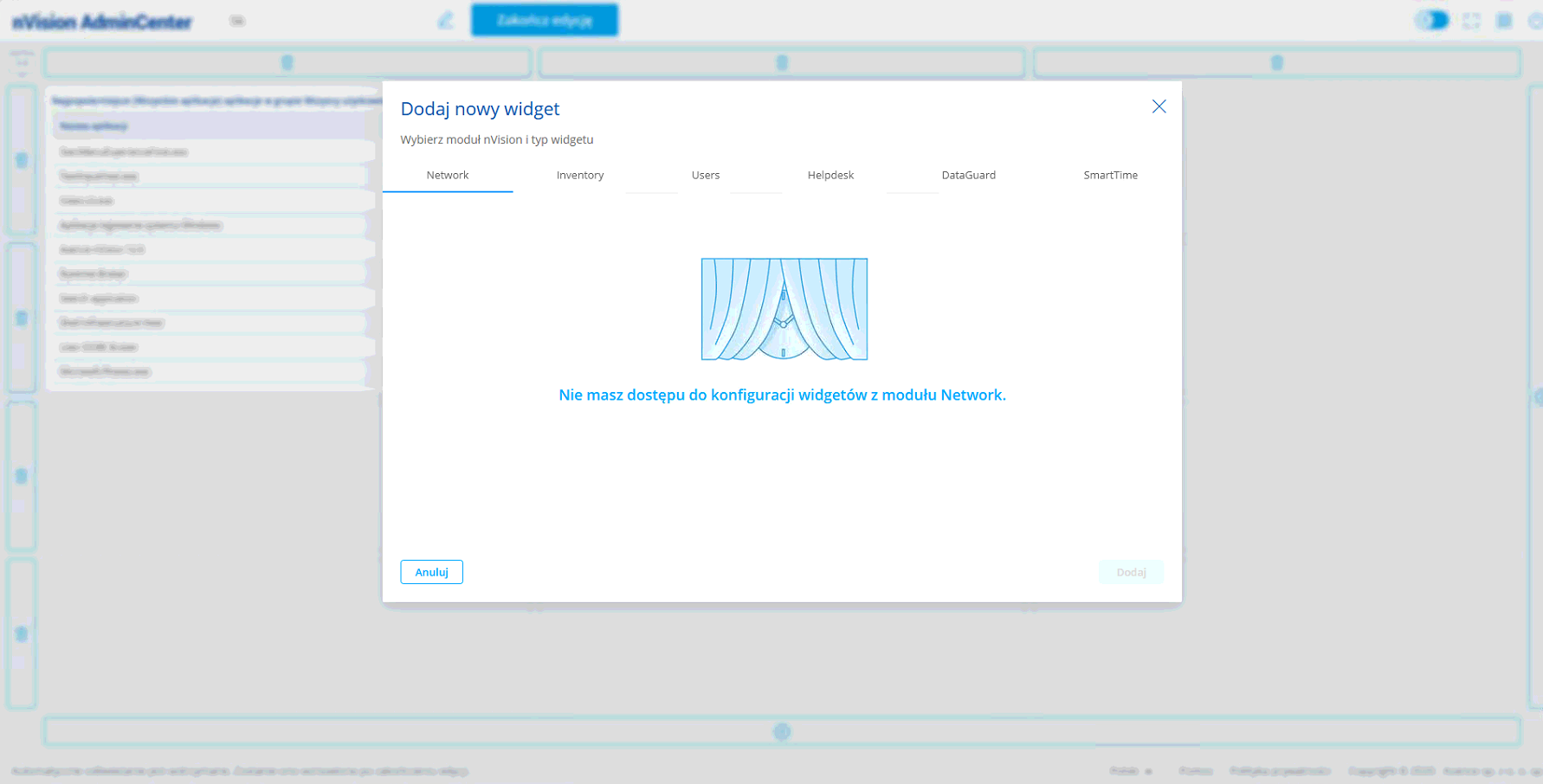
Task: Switch to the Inventory tab
Action: [x=579, y=175]
